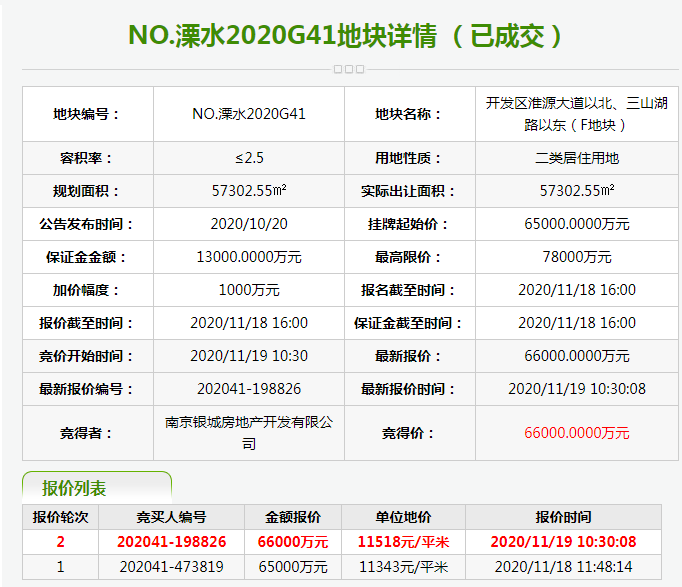Click the 规划面积： label

86,191
